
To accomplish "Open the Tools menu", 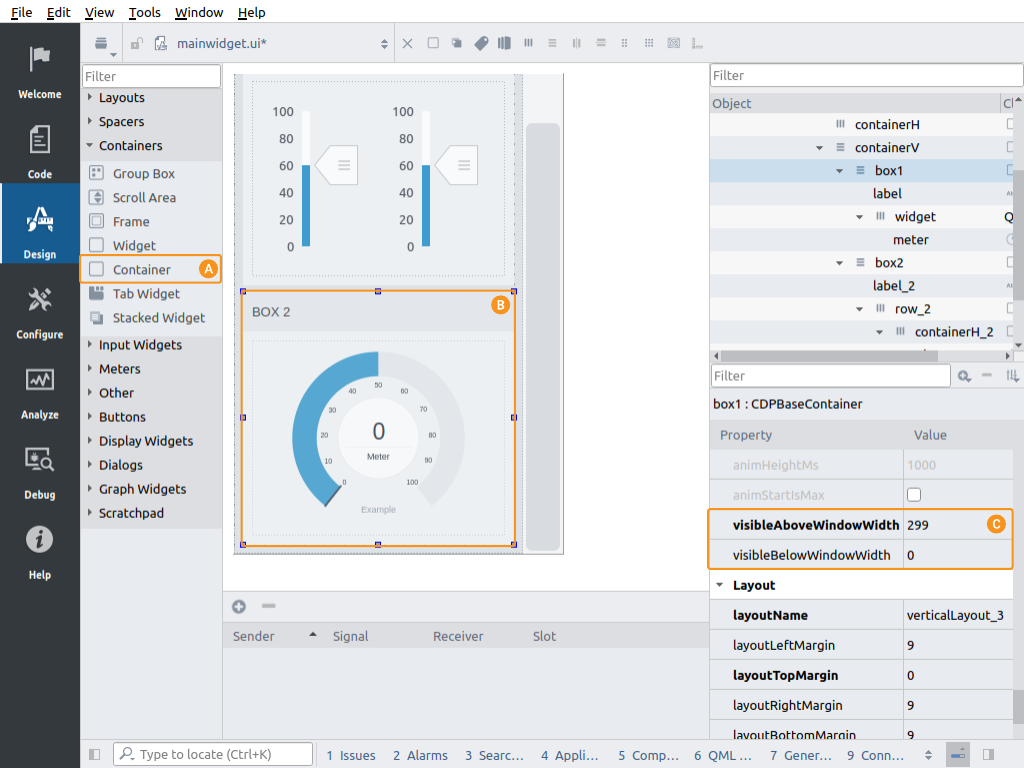I will 145,12.
